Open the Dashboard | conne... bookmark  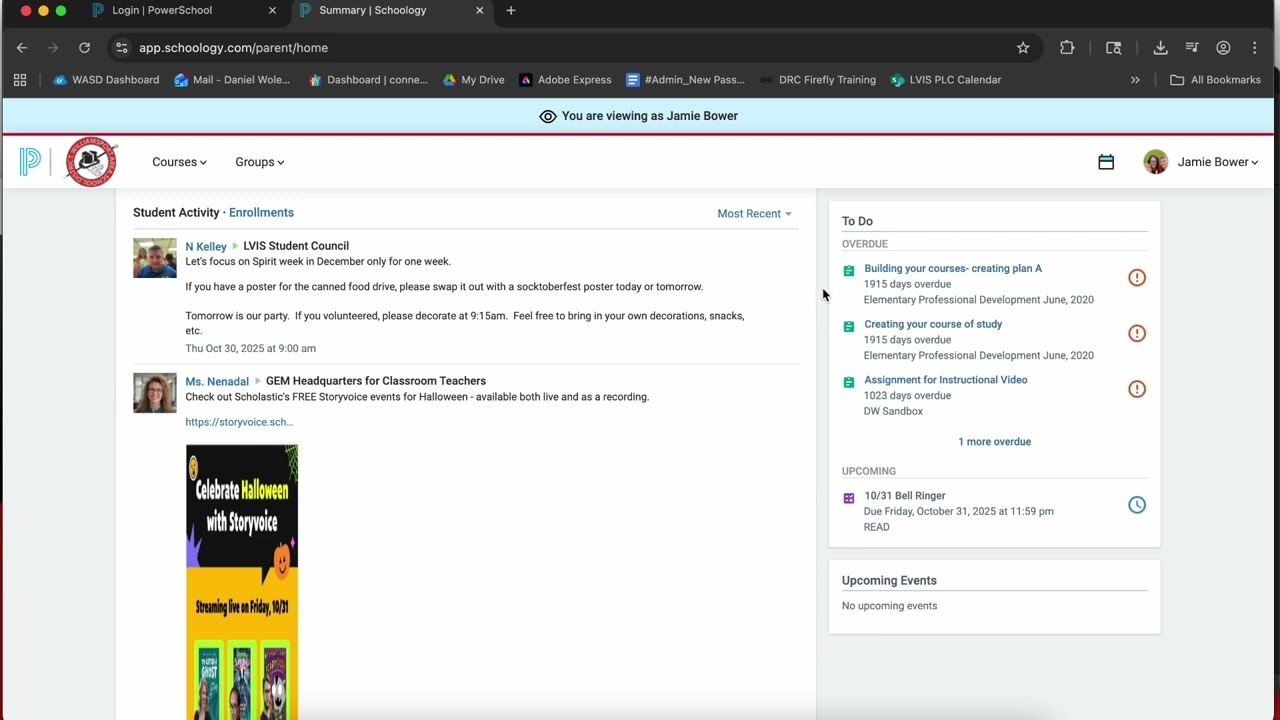(367, 80)
